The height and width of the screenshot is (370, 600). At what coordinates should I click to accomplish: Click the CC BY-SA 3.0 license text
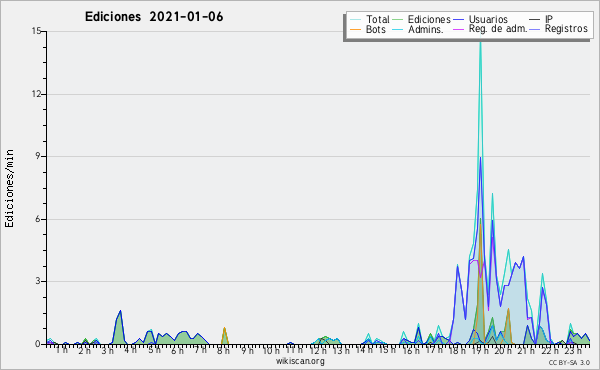pyautogui.click(x=569, y=362)
